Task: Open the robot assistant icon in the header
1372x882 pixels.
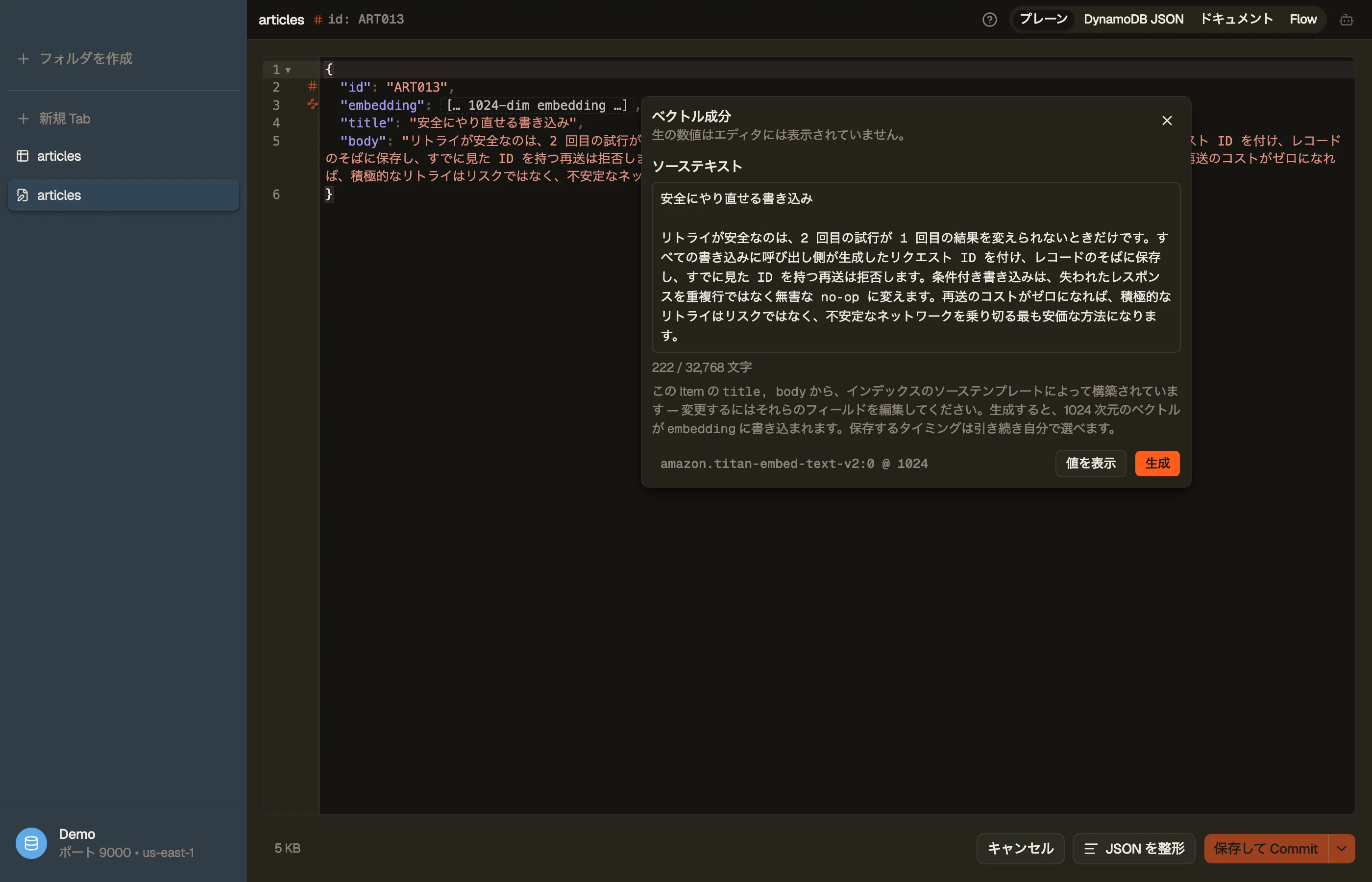Action: (x=1346, y=20)
